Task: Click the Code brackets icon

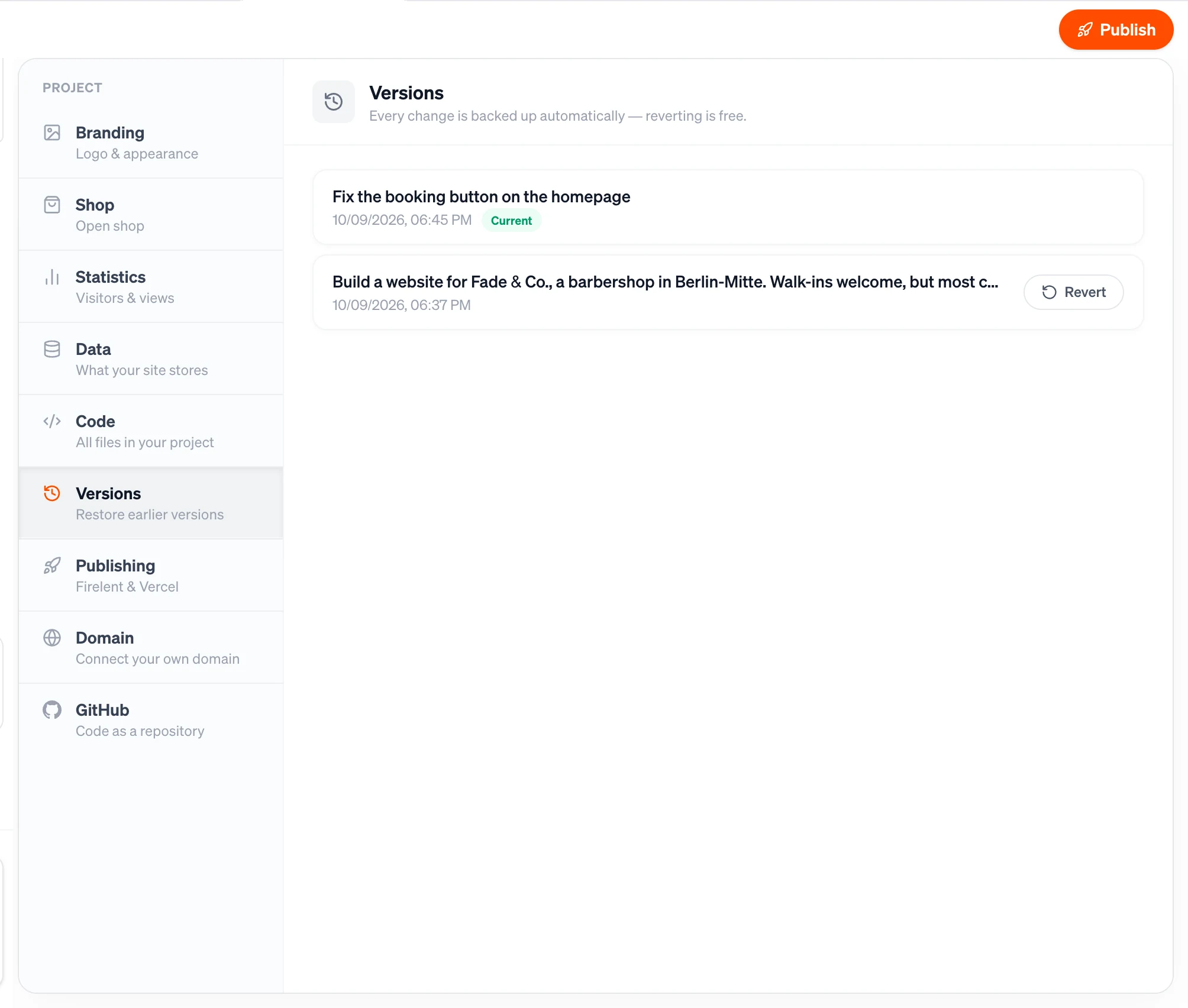Action: pyautogui.click(x=52, y=421)
